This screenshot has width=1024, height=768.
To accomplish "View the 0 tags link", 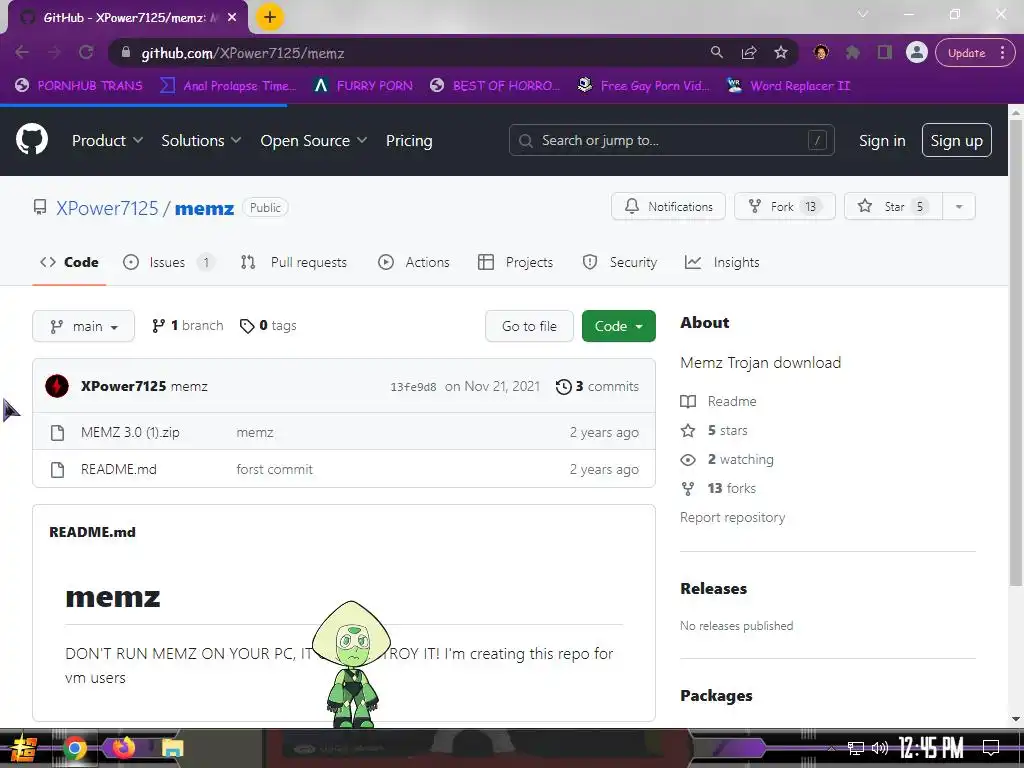I will (x=268, y=325).
